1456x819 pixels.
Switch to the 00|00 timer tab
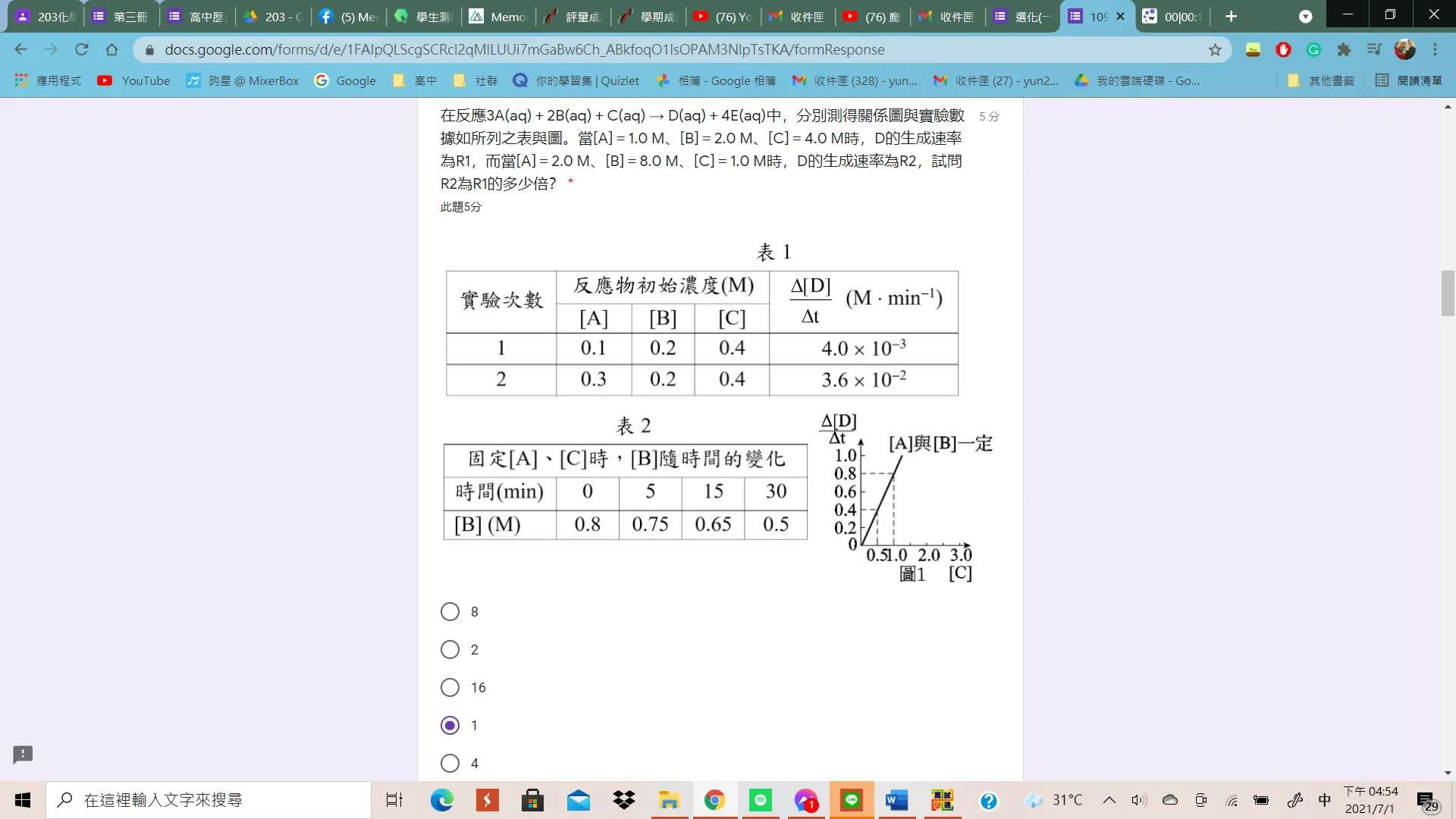coord(1172,17)
